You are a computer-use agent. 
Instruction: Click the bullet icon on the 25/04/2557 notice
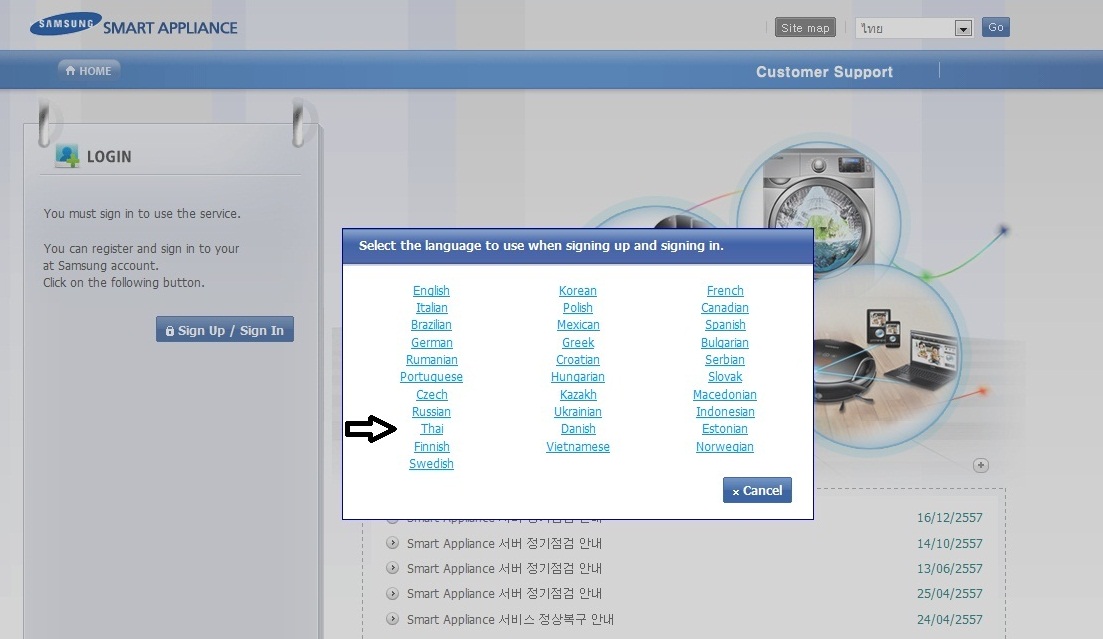pyautogui.click(x=393, y=593)
